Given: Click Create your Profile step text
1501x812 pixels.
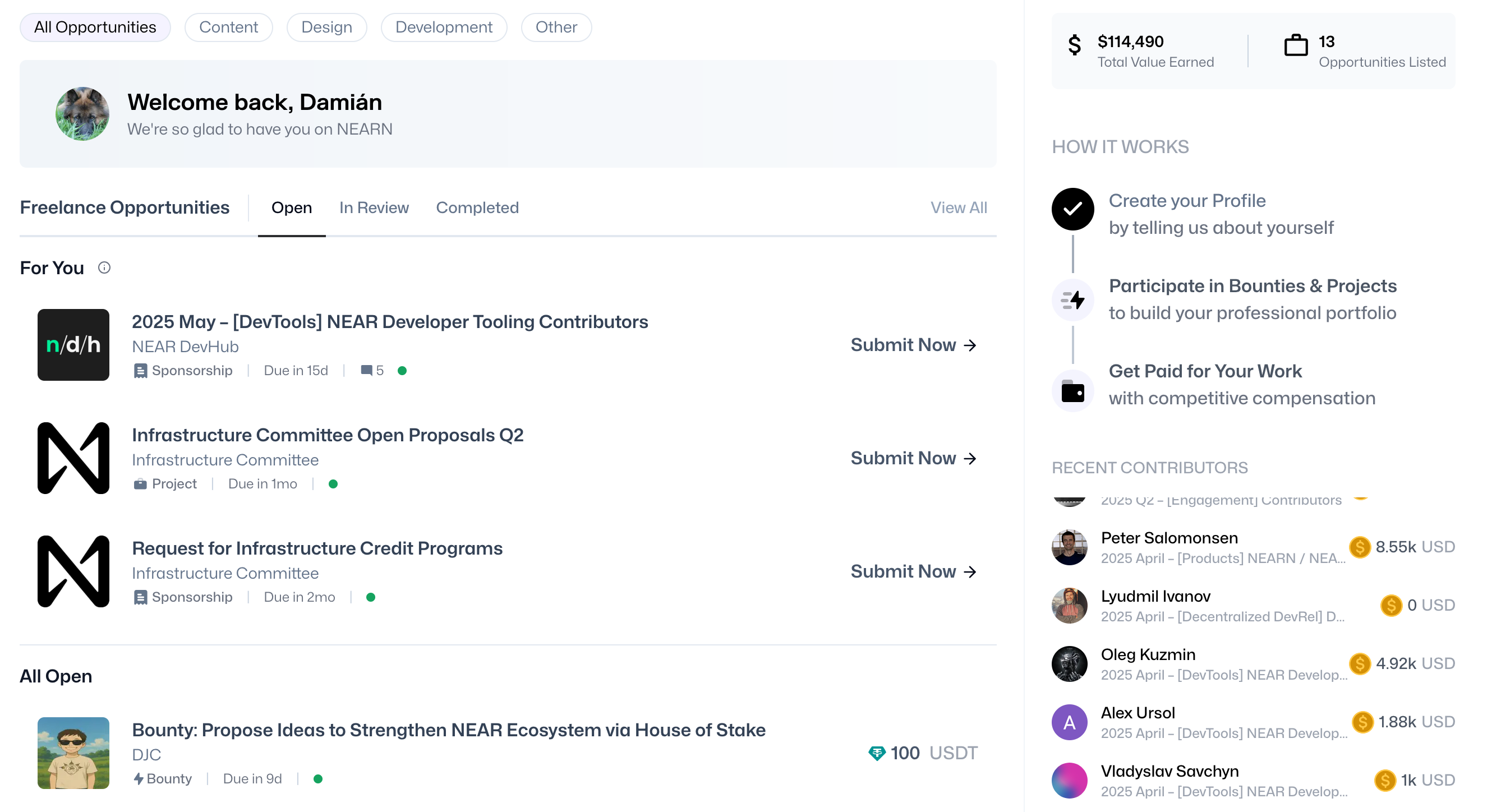Looking at the screenshot, I should (1187, 200).
